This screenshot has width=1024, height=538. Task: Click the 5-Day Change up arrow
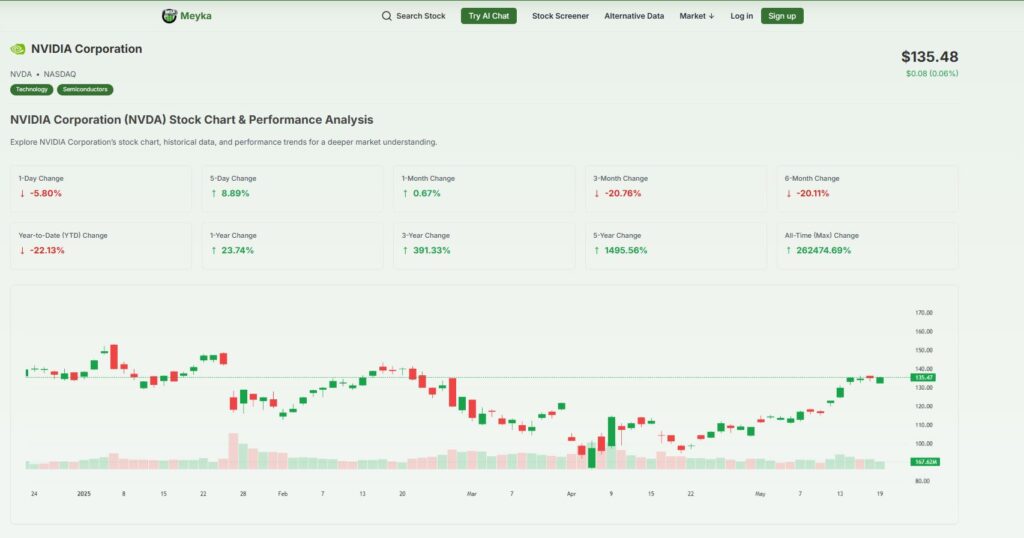213,193
